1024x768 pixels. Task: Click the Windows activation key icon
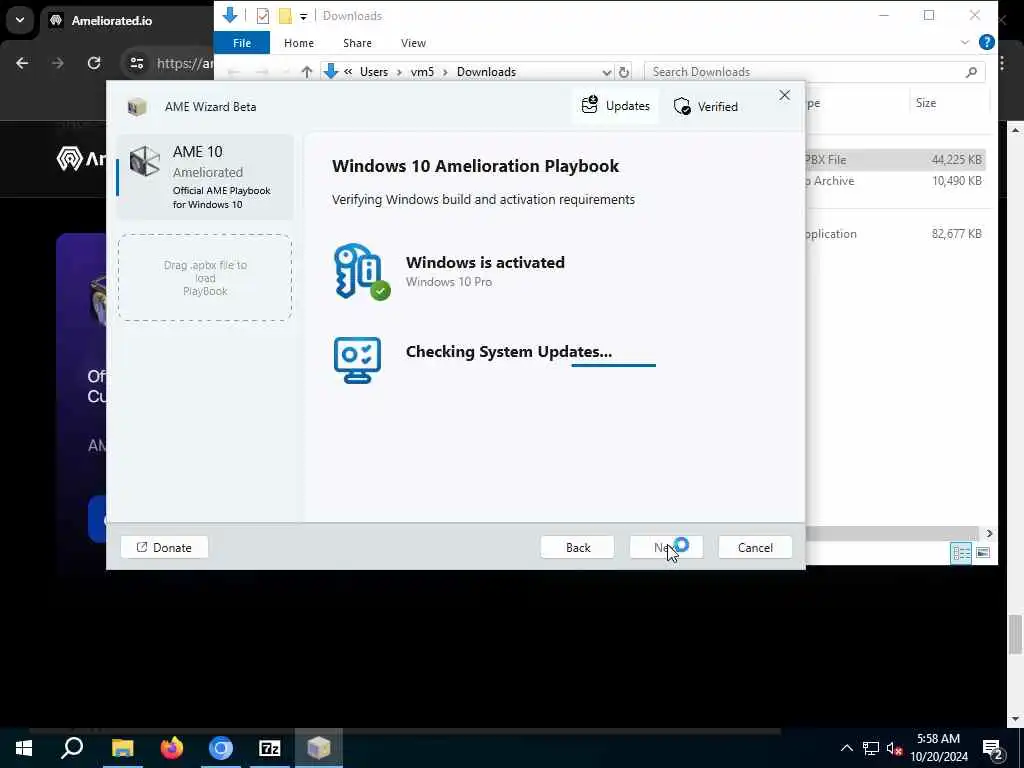pos(361,272)
